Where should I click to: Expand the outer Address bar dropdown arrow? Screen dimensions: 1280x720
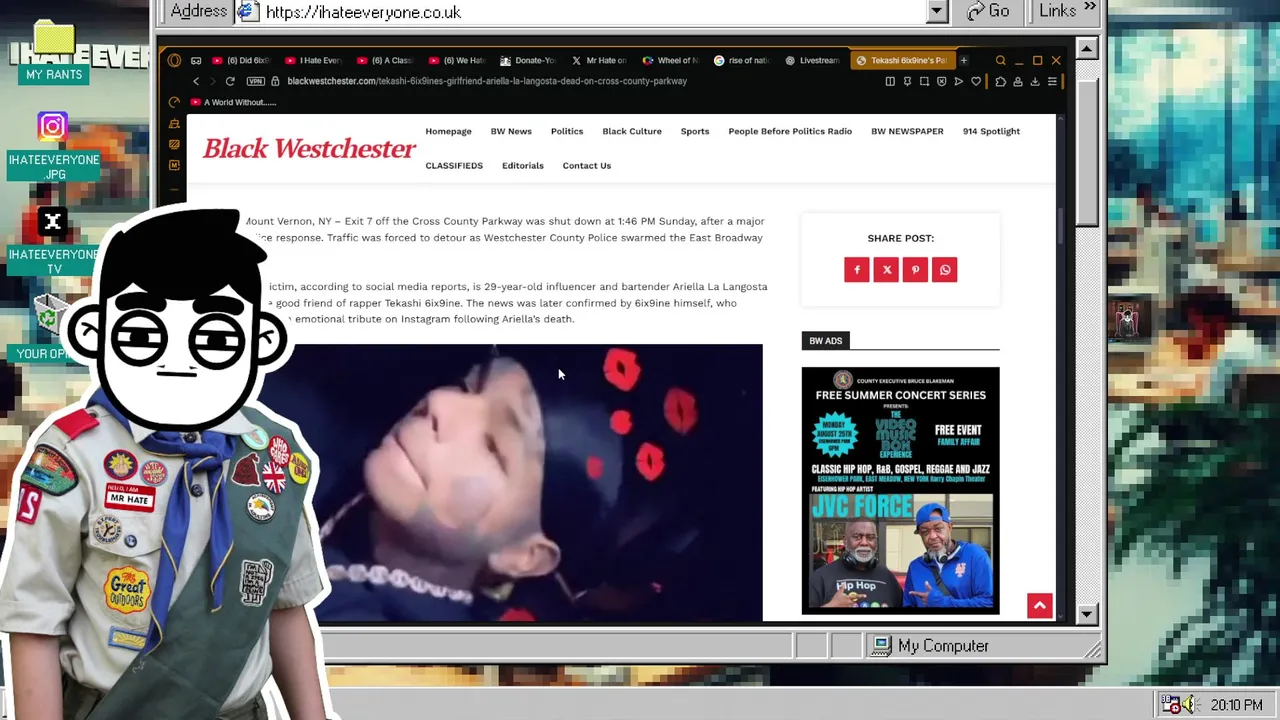[936, 11]
